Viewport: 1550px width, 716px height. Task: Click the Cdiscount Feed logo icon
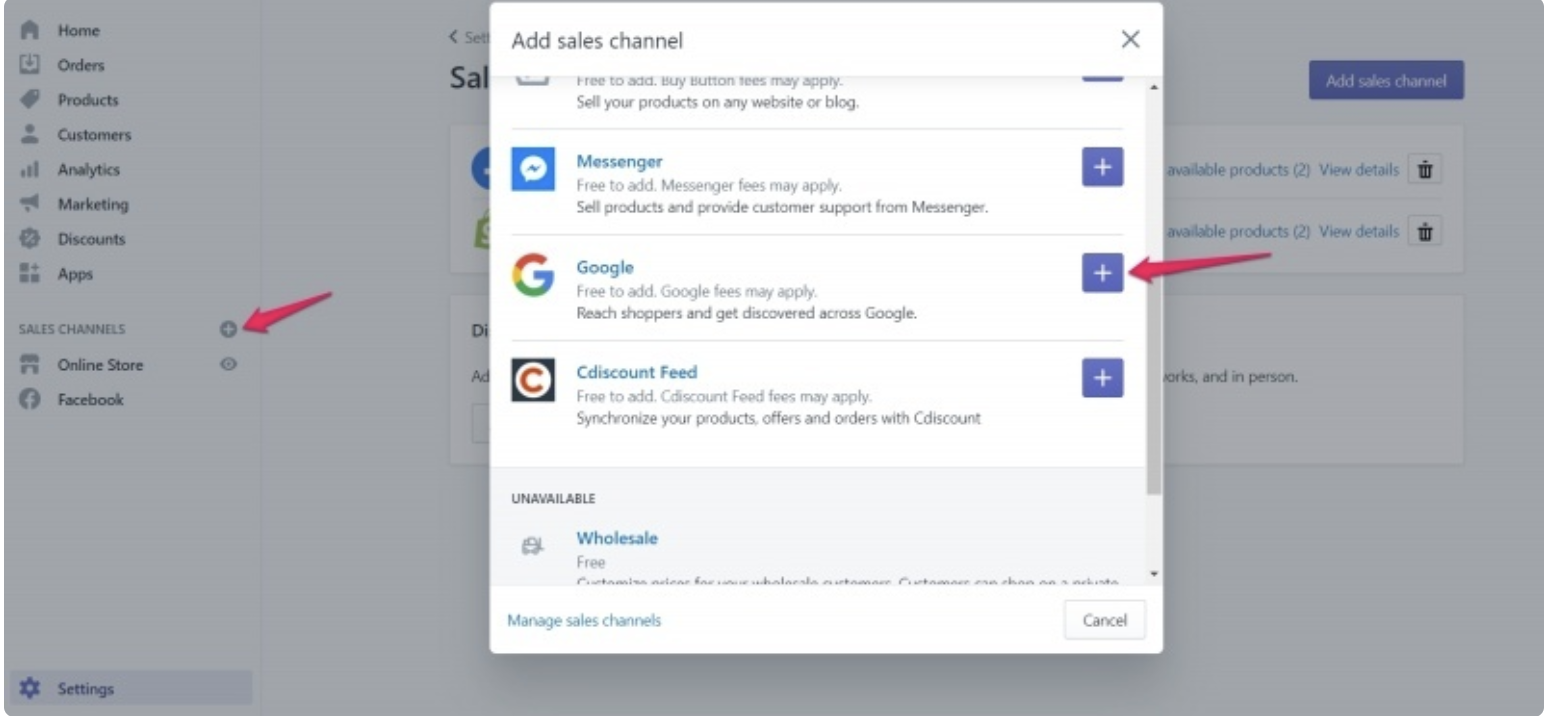(x=533, y=380)
